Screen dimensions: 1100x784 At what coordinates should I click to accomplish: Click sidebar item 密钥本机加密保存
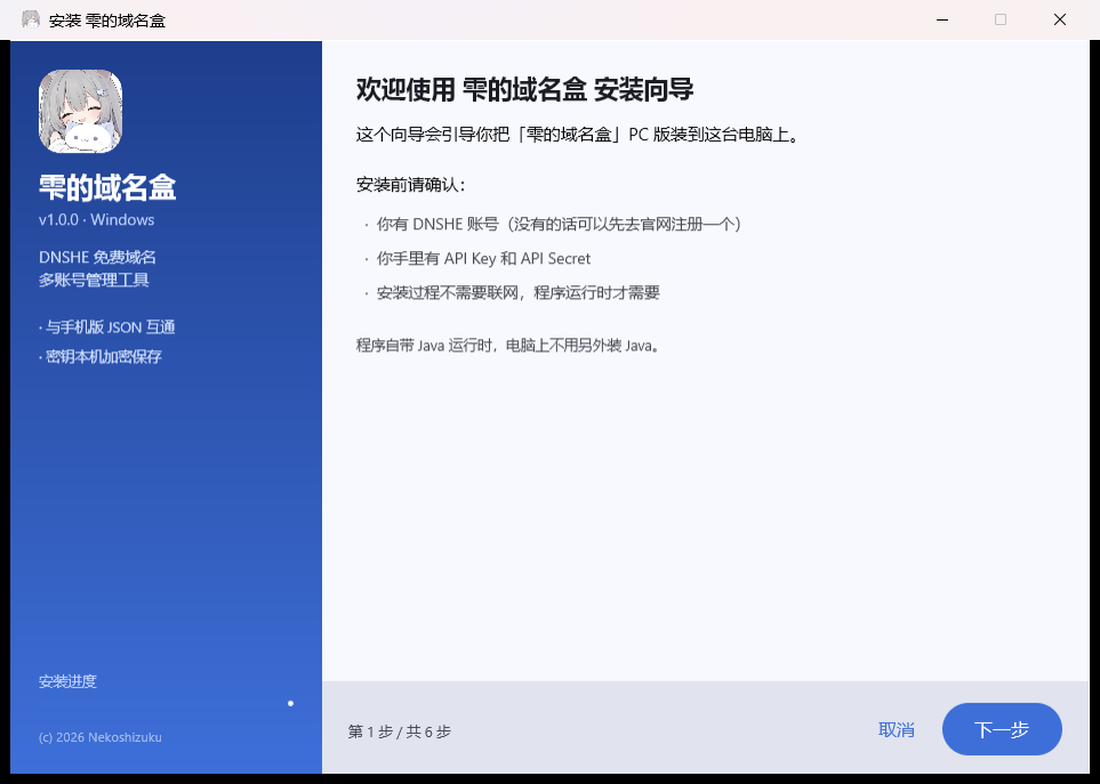pyautogui.click(x=100, y=356)
